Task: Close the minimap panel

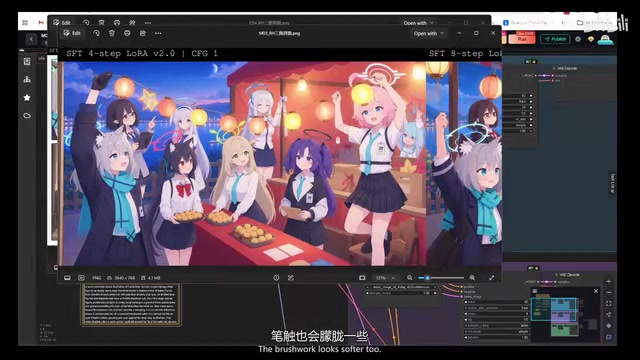Action: pyautogui.click(x=596, y=291)
